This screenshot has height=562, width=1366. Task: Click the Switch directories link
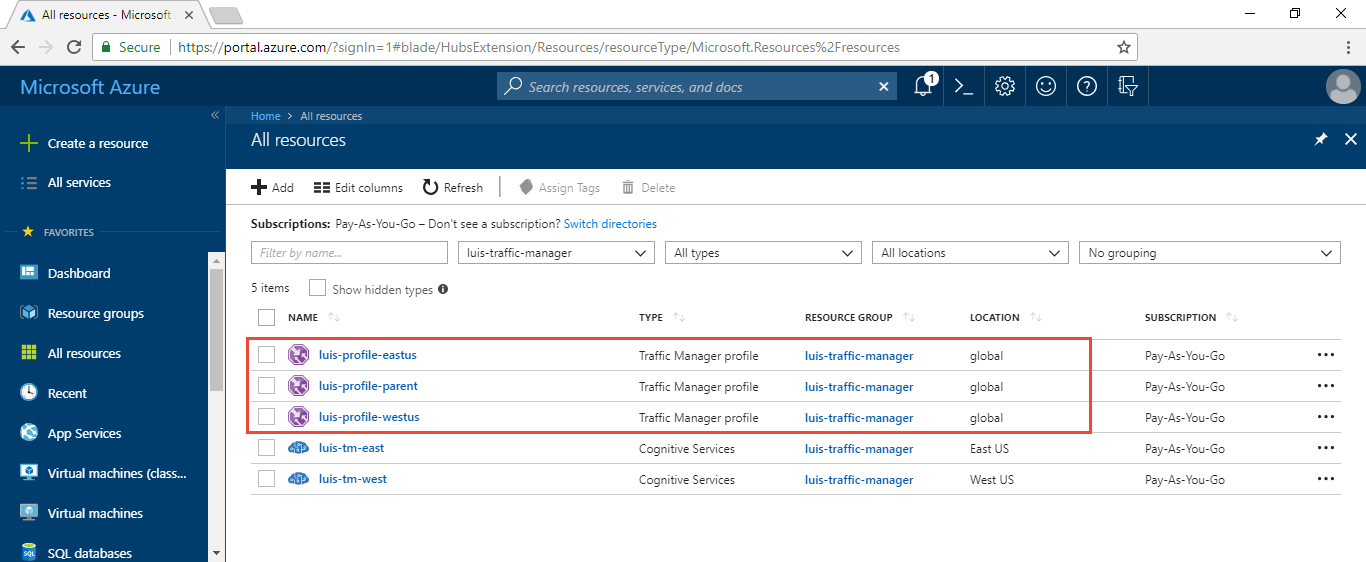610,224
